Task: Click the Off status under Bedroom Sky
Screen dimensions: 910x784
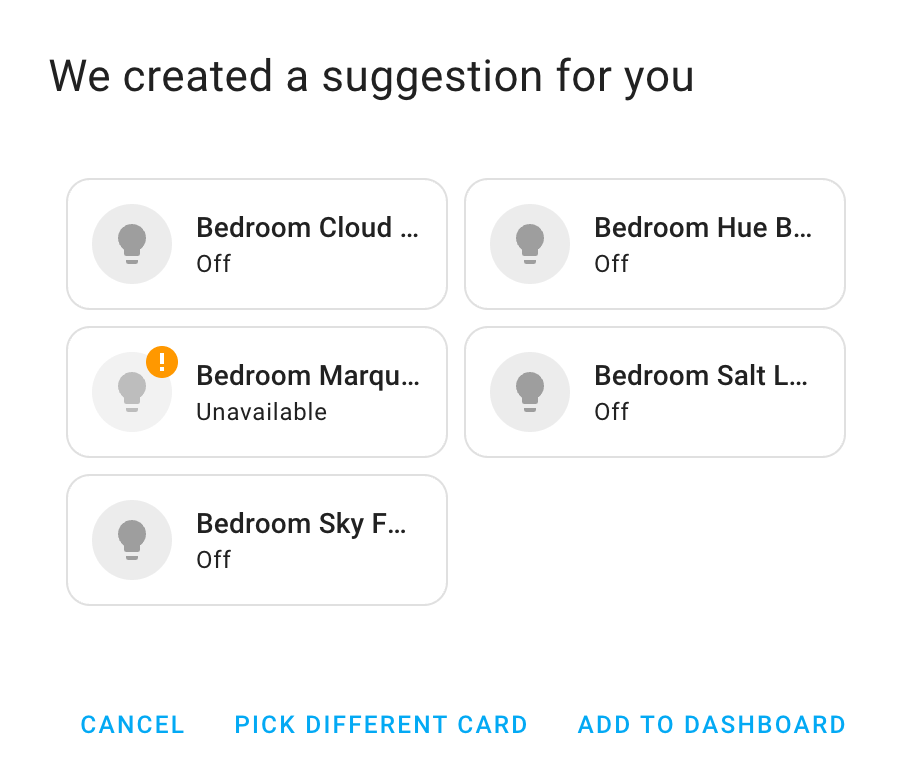Action: 214,560
